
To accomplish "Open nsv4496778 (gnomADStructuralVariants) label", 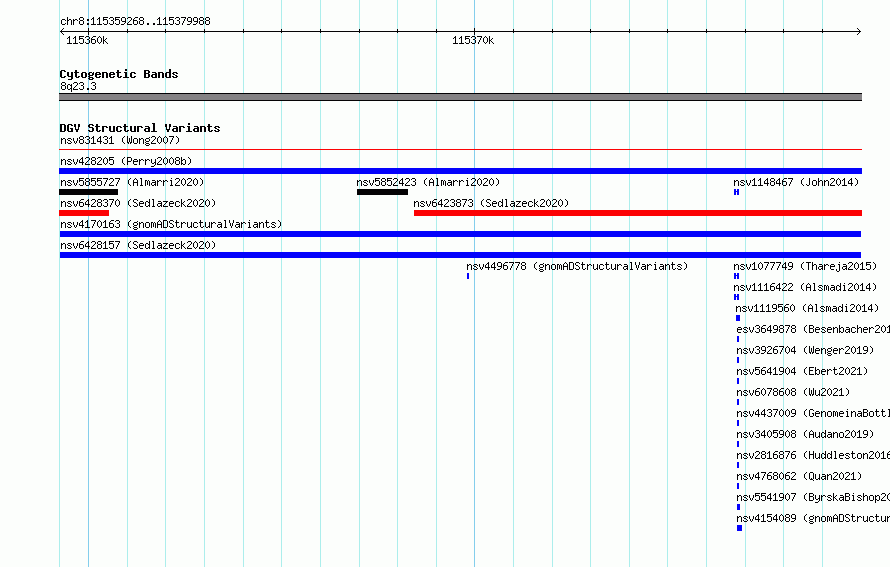I will coord(577,266).
